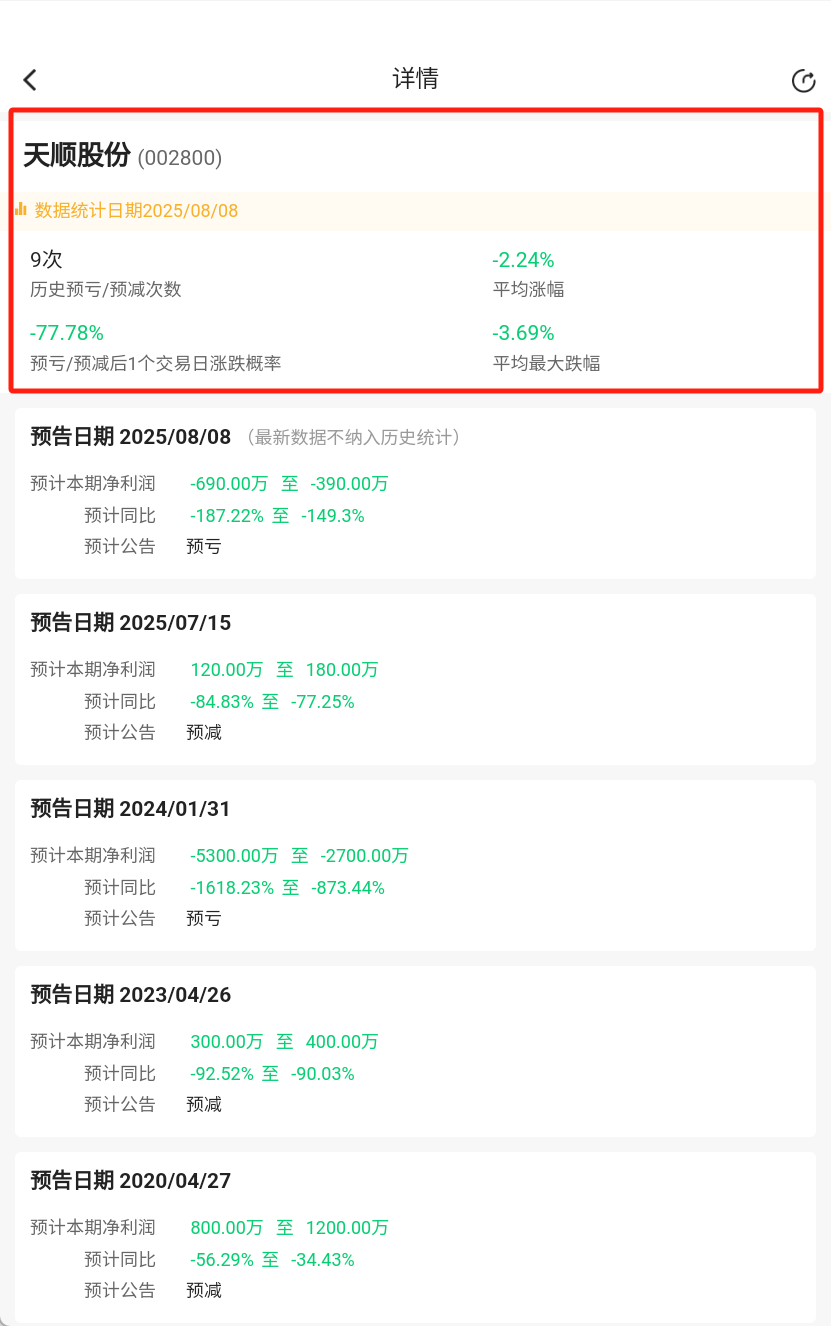831x1326 pixels.
Task: Tap the -2.24% 平均涨幅 value
Action: tap(523, 260)
